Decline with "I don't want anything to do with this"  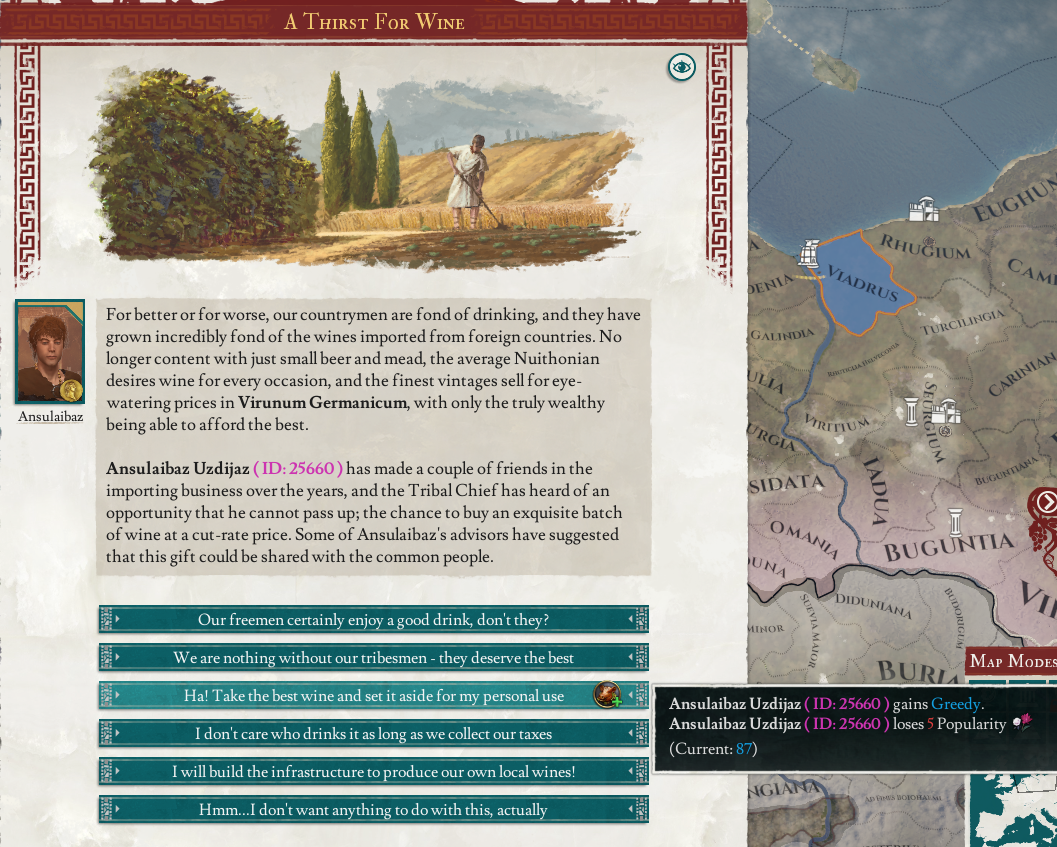point(373,810)
